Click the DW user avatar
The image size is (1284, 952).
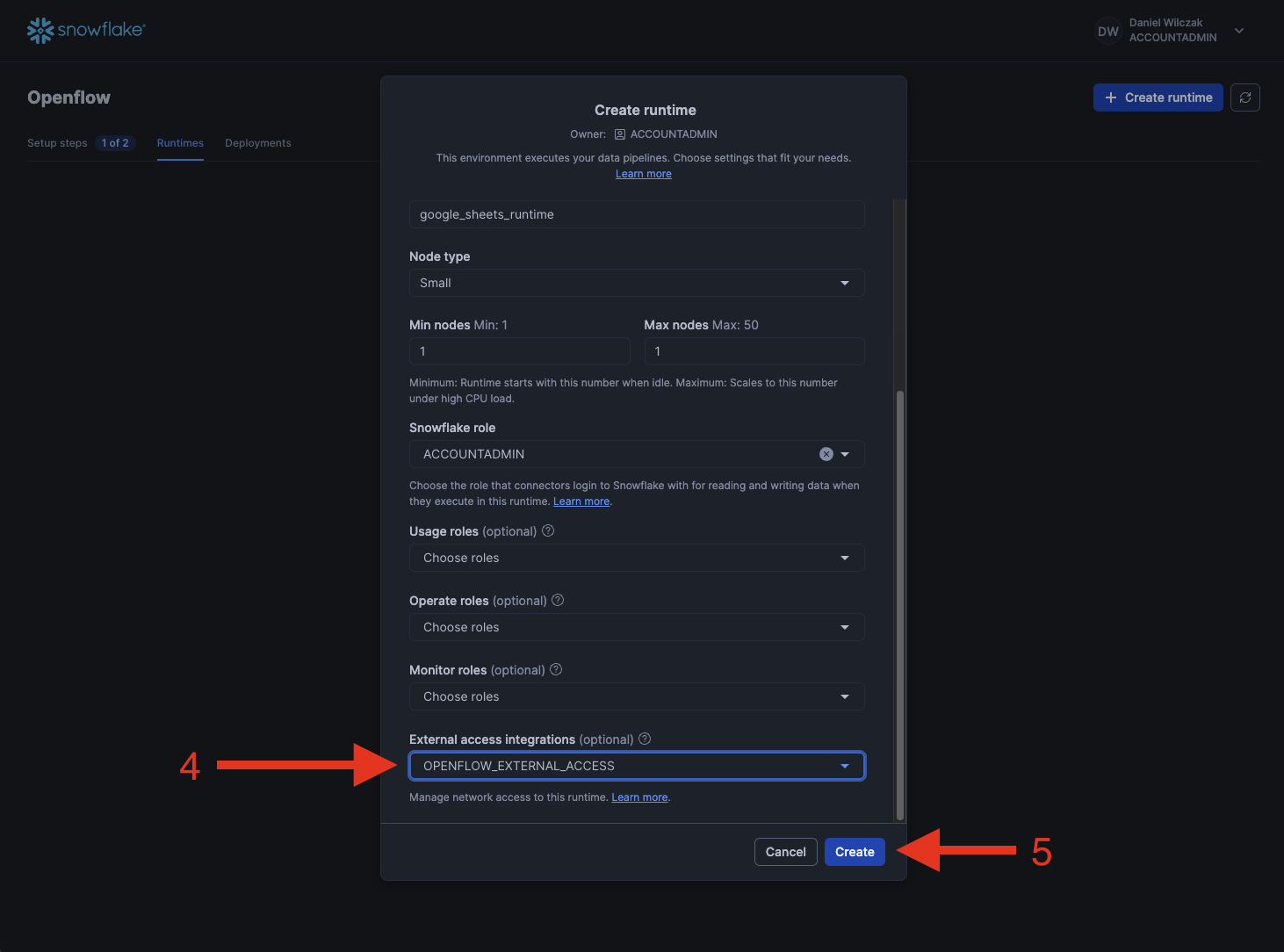coord(1107,31)
